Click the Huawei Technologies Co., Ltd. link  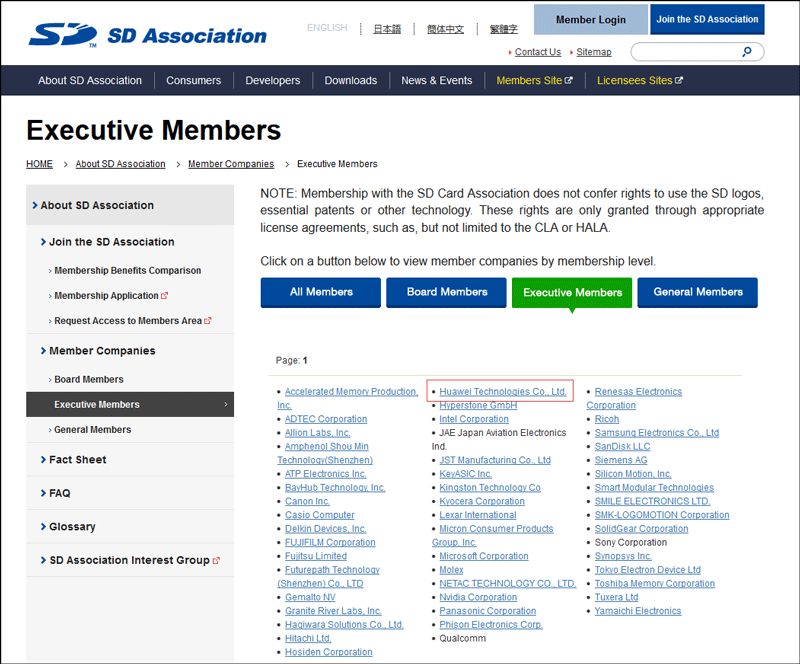click(x=503, y=392)
